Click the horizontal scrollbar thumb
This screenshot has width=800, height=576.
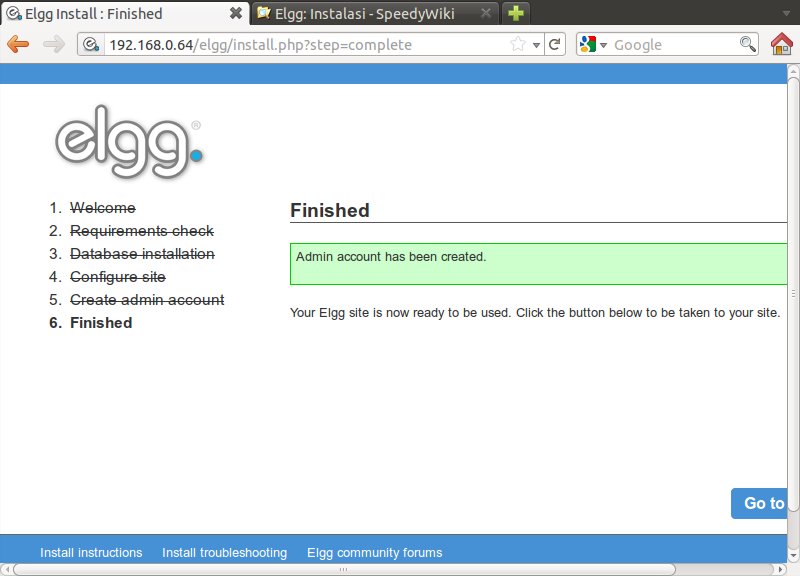click(x=344, y=569)
